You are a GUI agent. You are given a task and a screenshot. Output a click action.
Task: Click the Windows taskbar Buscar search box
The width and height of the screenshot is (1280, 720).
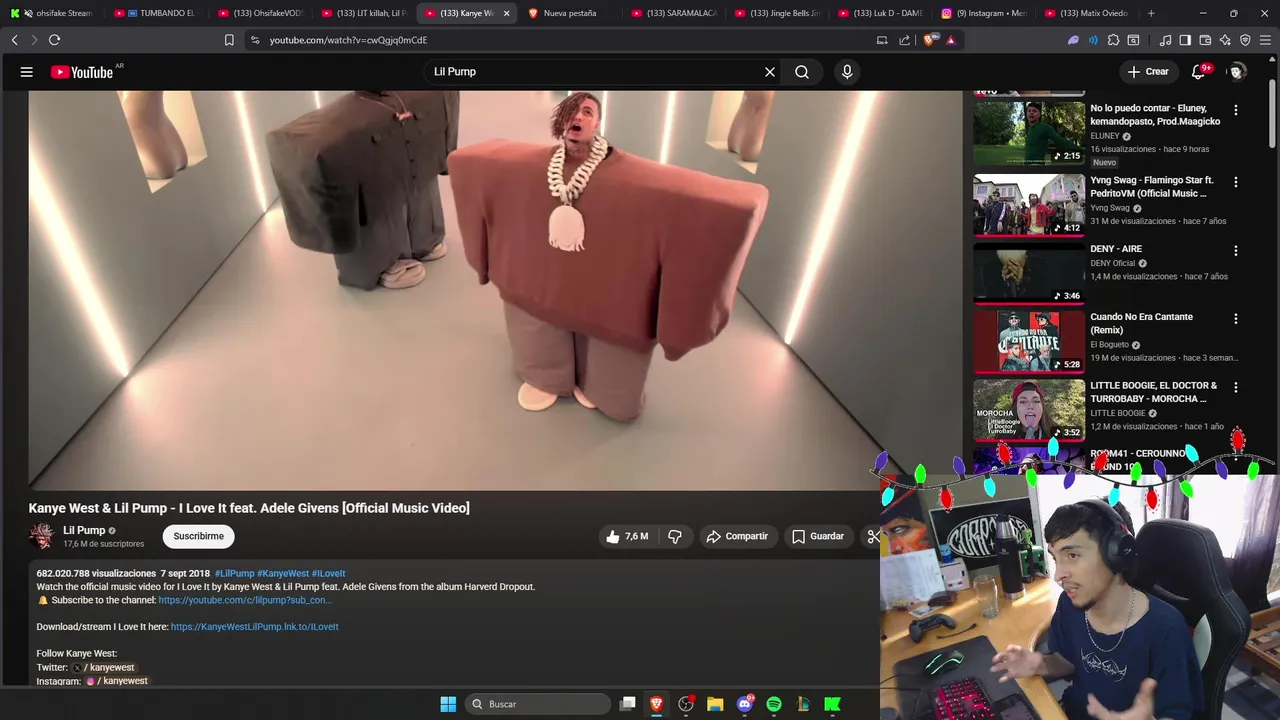(538, 704)
